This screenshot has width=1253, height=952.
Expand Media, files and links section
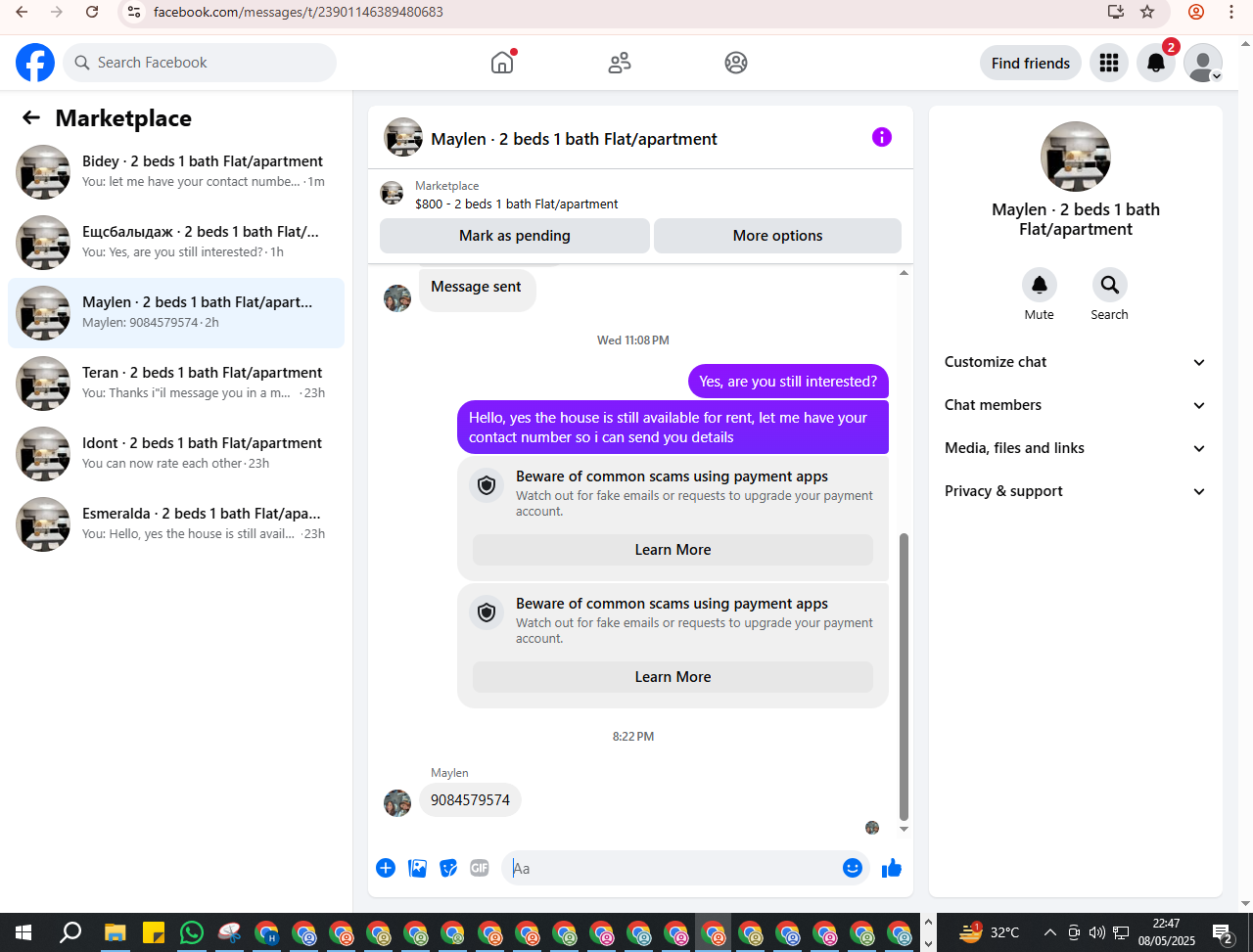(1076, 448)
